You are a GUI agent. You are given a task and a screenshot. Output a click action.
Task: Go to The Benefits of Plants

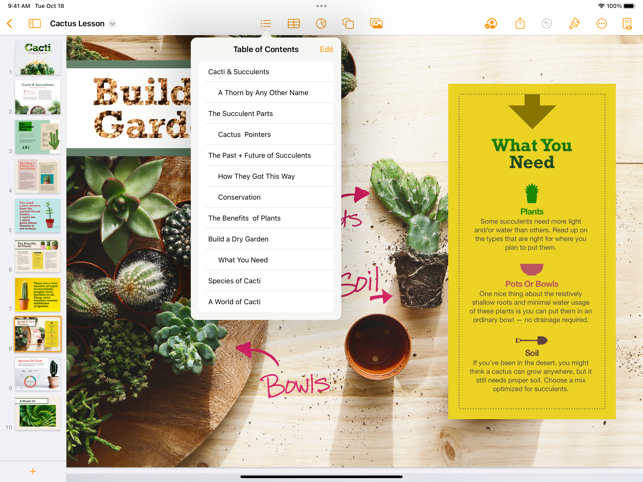point(266,218)
